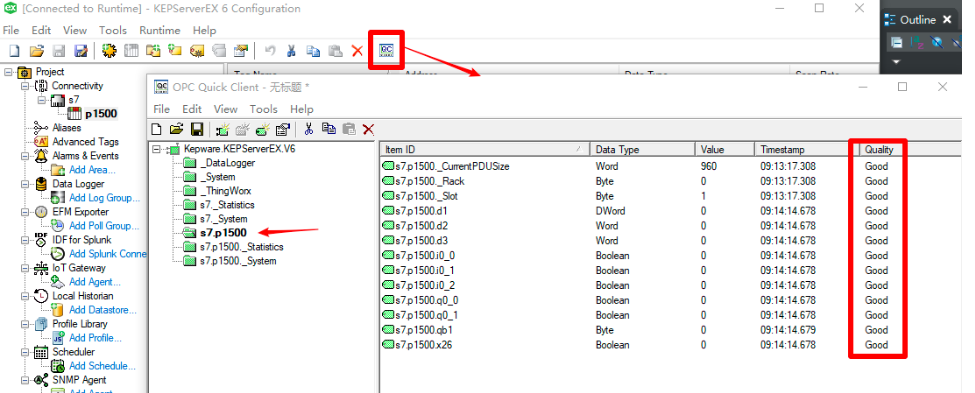Click the Open Project folder icon
Image resolution: width=975 pixels, height=393 pixels.
click(37, 51)
